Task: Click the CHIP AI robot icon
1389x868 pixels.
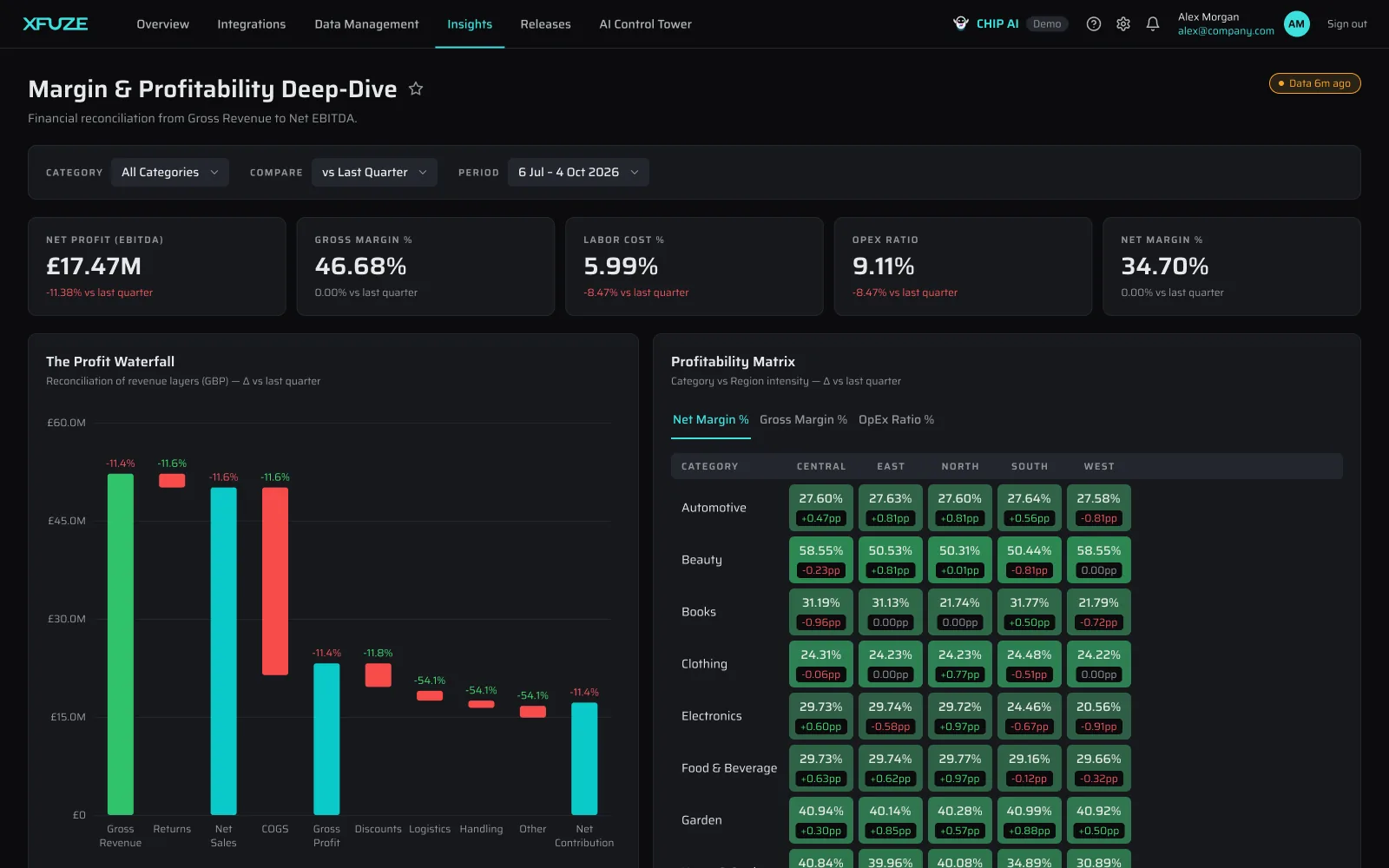Action: click(961, 23)
